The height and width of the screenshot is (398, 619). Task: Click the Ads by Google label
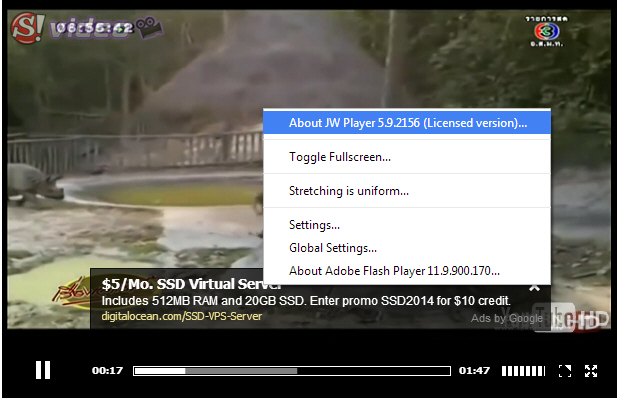pos(506,318)
